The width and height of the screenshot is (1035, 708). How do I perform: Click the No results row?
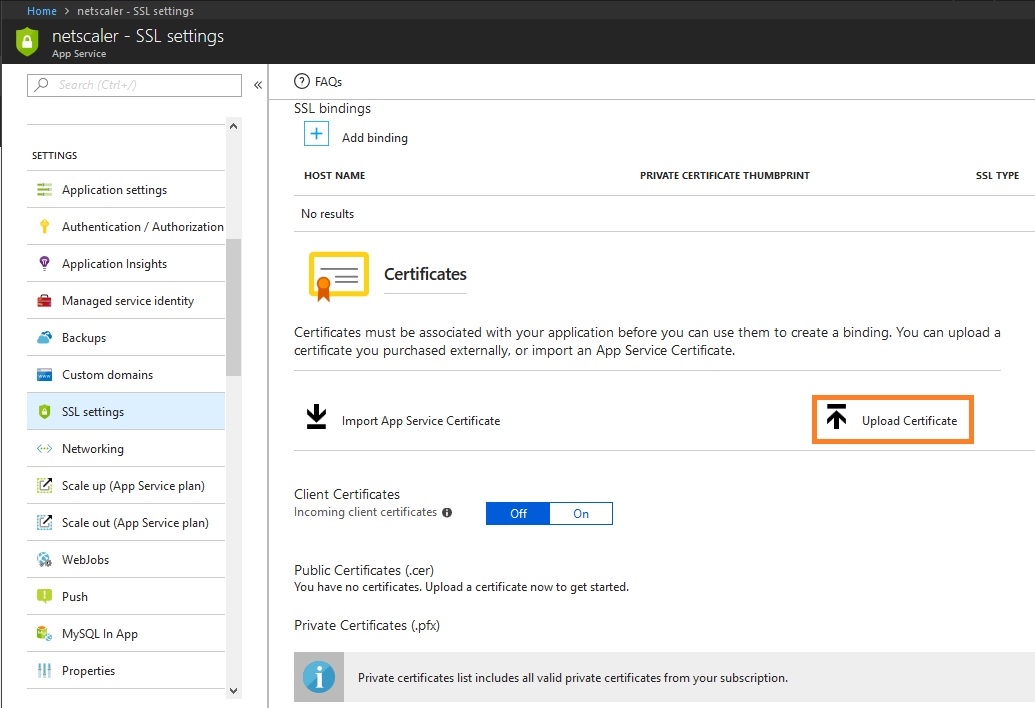(x=664, y=214)
